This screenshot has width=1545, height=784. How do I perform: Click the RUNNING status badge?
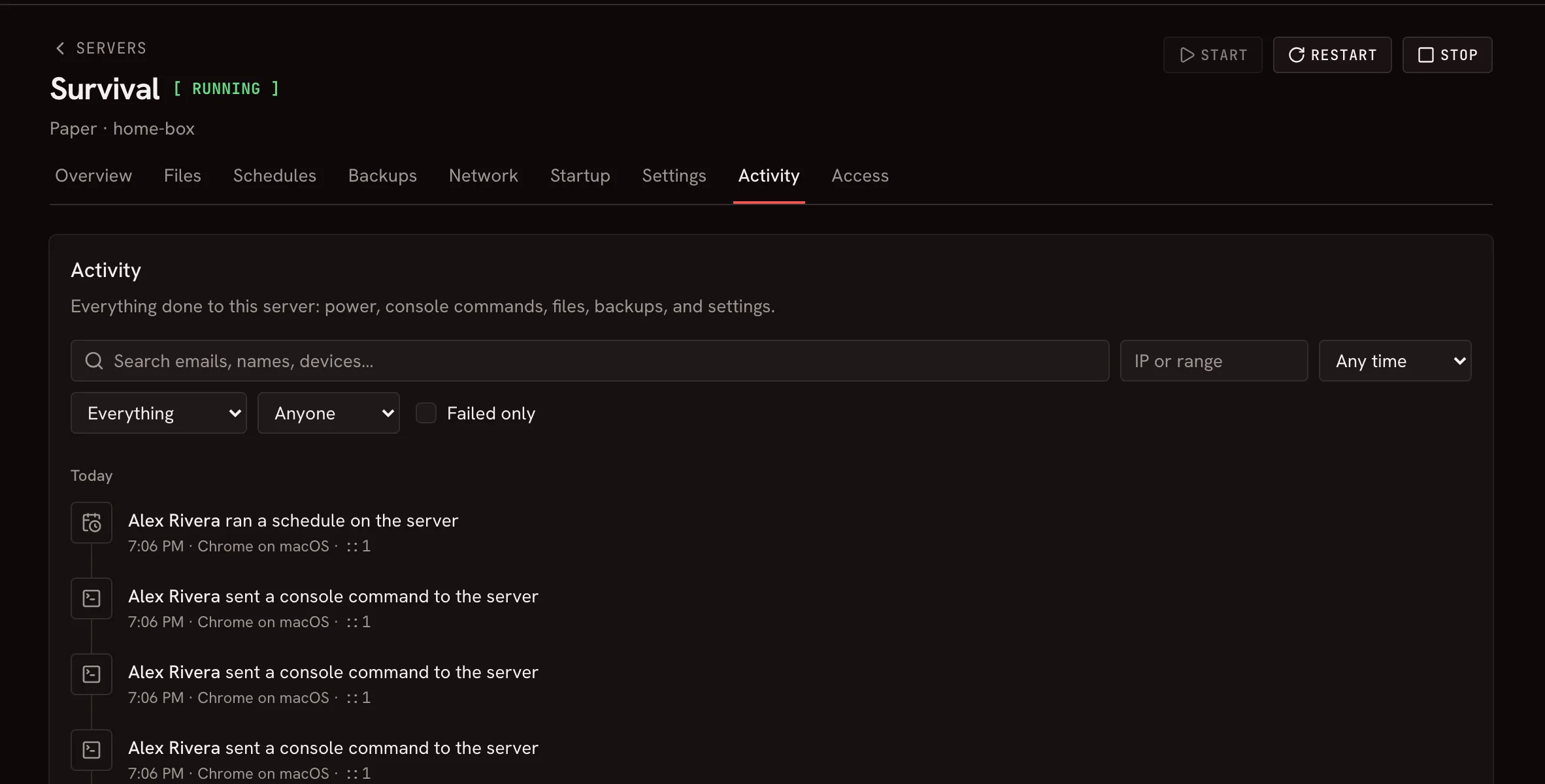tap(226, 89)
